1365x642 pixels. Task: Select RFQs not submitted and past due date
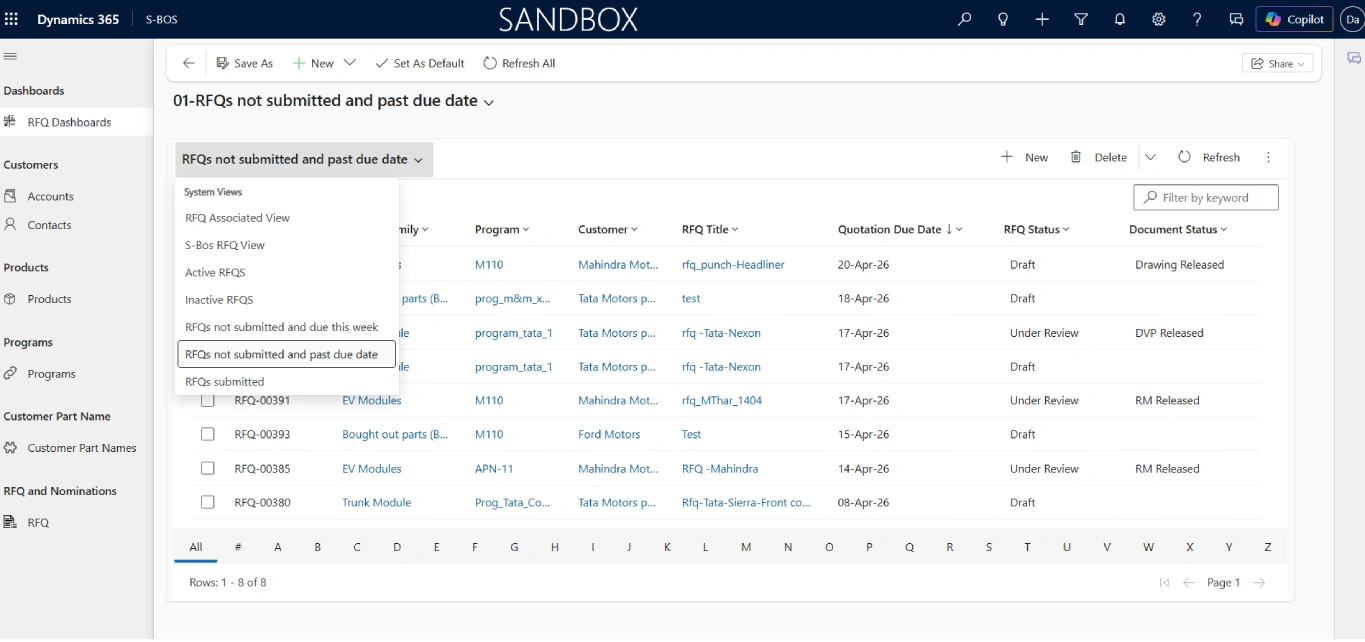click(286, 354)
